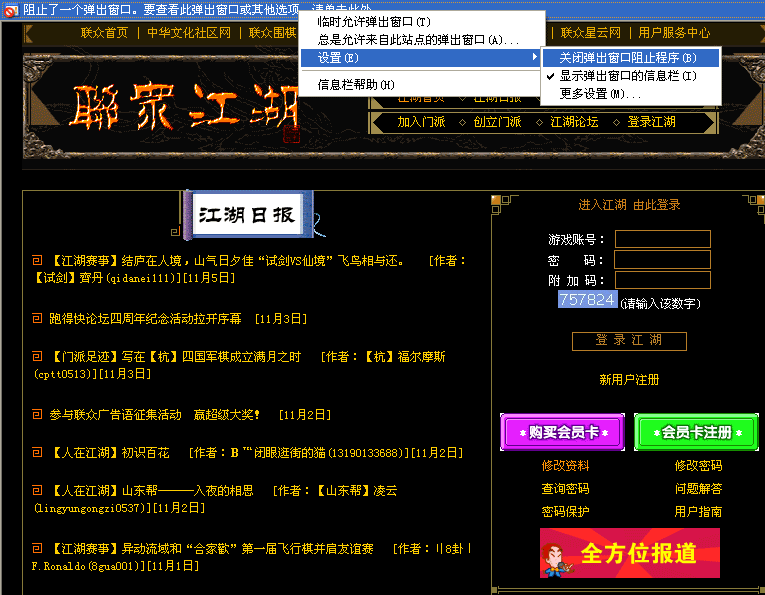Image resolution: width=765 pixels, height=595 pixels.
Task: Open the 新用户注册 link
Action: pos(629,380)
